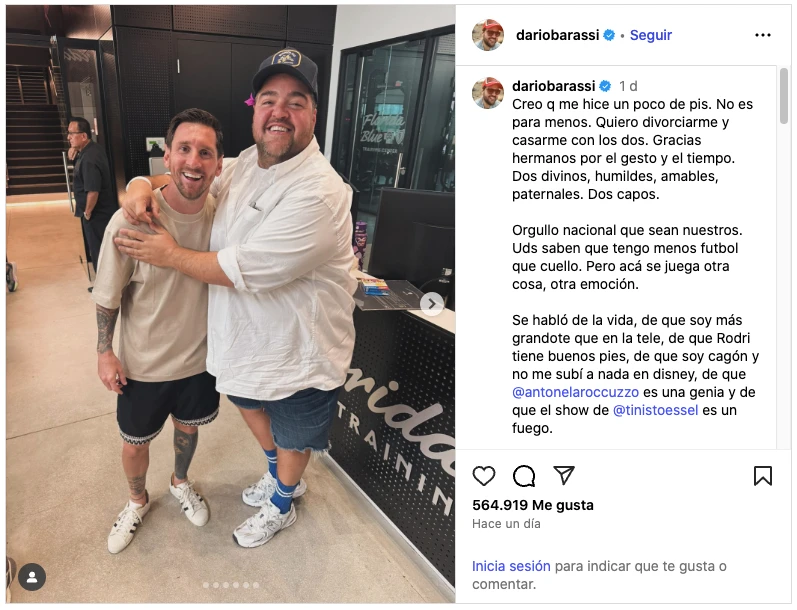This screenshot has height=610, width=797.
Task: Follow dariobarassi using Seguir
Action: coord(651,35)
